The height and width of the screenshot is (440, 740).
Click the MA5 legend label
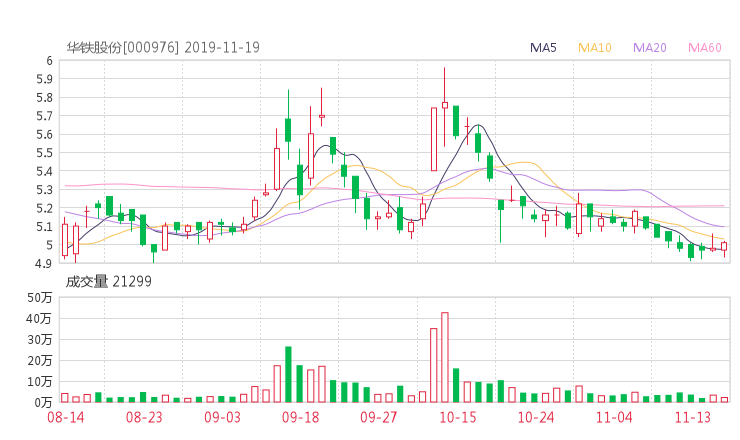(543, 48)
